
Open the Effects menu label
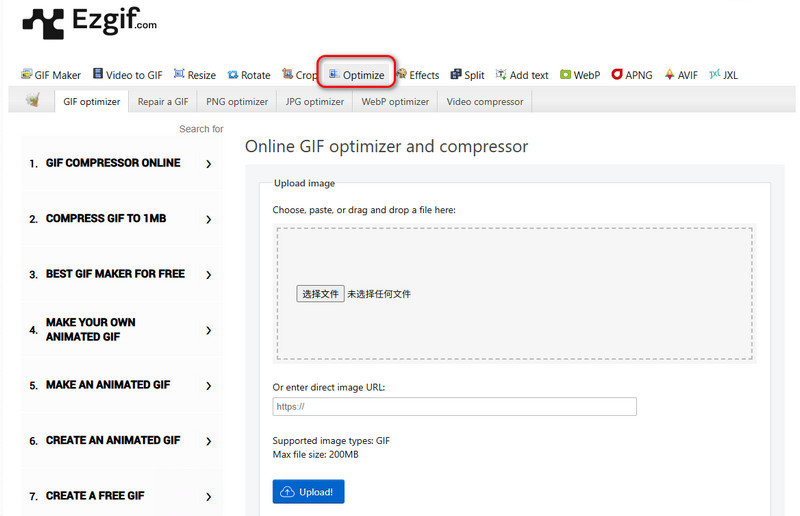(x=424, y=76)
